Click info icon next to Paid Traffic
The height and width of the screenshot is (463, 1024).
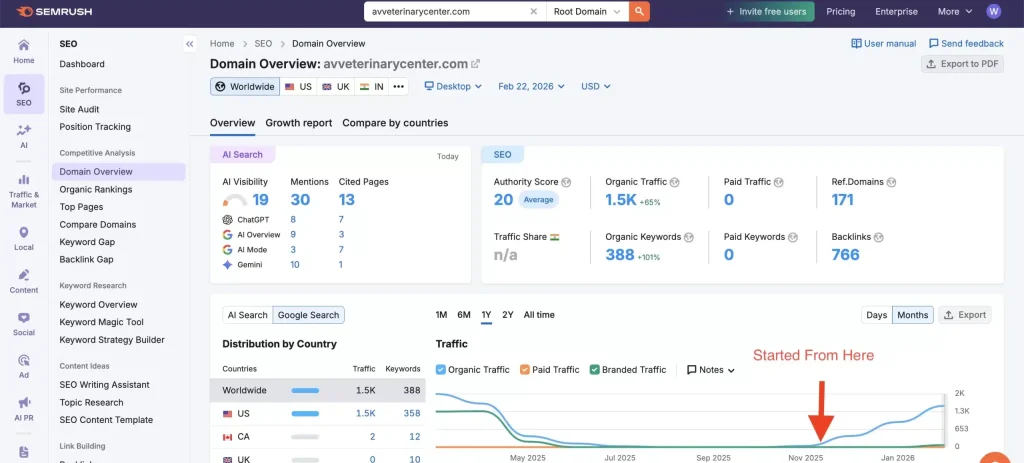(778, 182)
